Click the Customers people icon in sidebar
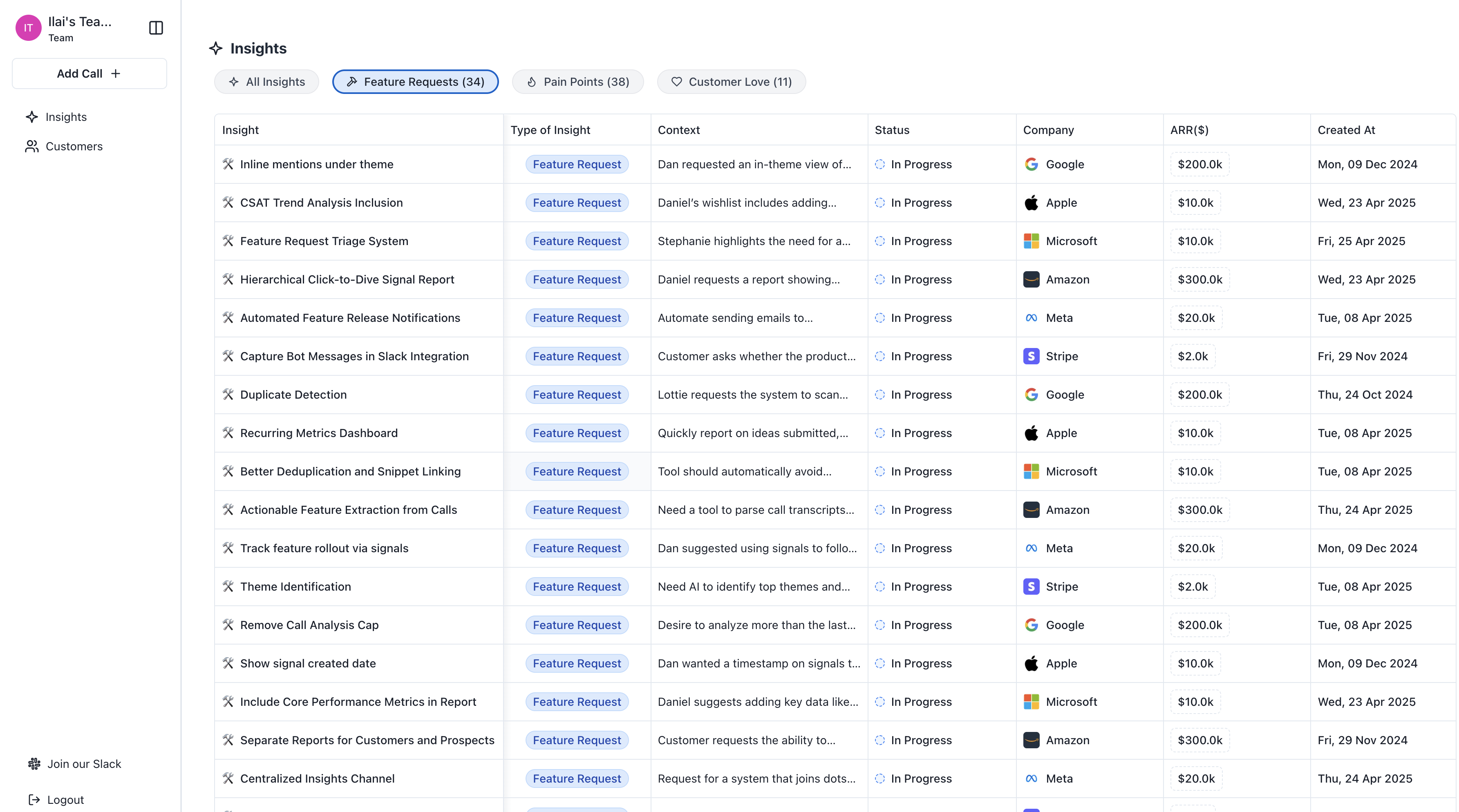 [32, 146]
